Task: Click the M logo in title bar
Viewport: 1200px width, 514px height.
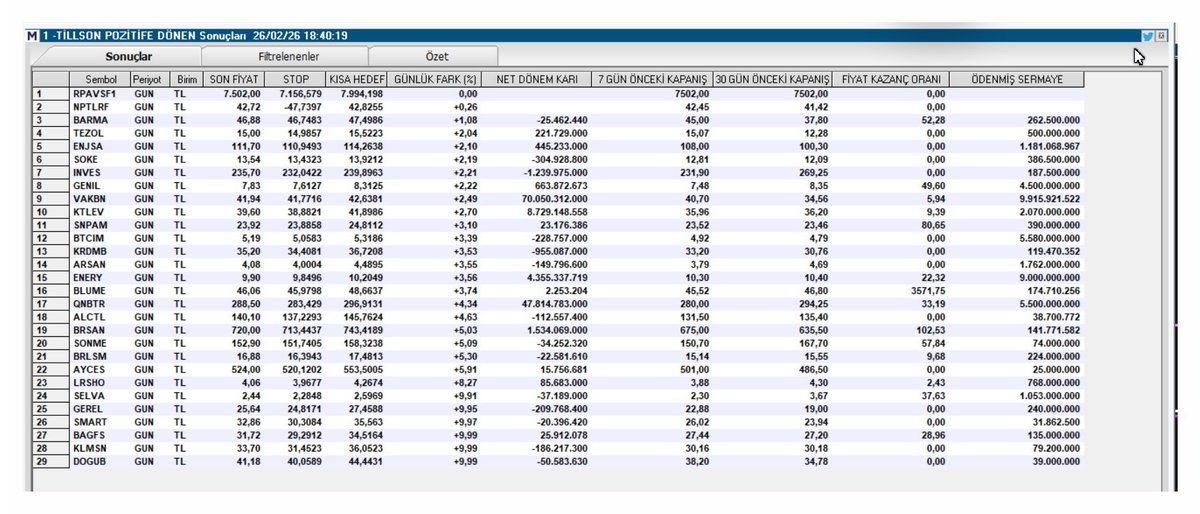Action: pos(33,36)
